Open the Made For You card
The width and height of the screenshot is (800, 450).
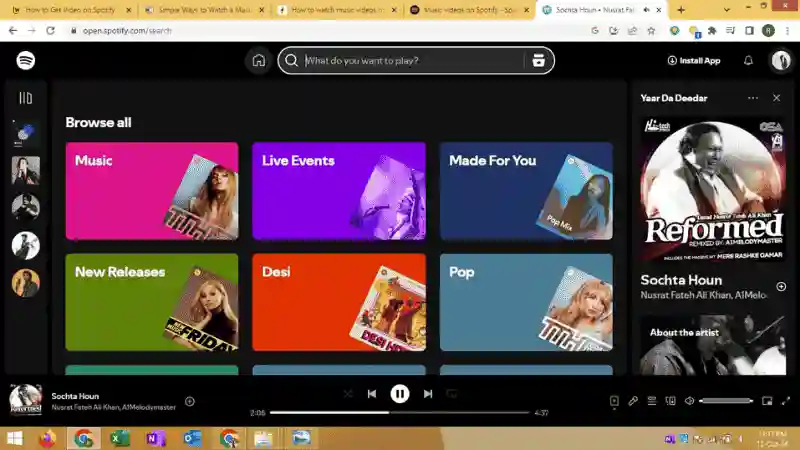(x=526, y=191)
